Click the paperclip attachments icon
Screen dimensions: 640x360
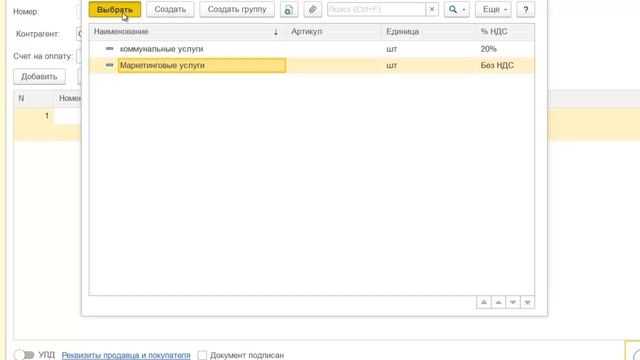click(313, 9)
